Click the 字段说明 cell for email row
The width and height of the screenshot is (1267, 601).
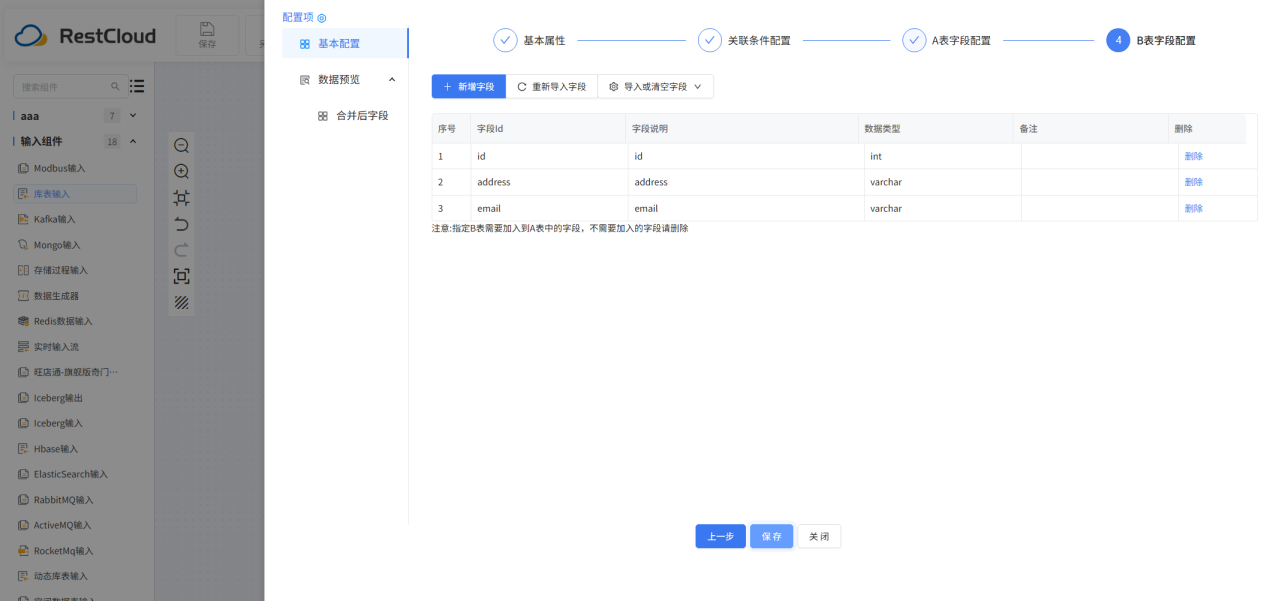746,208
